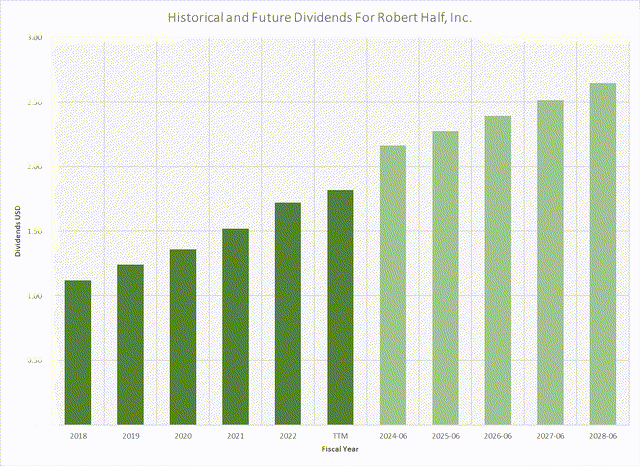Click the 1.00 y-axis value
This screenshot has width=640, height=466.
coord(35,296)
